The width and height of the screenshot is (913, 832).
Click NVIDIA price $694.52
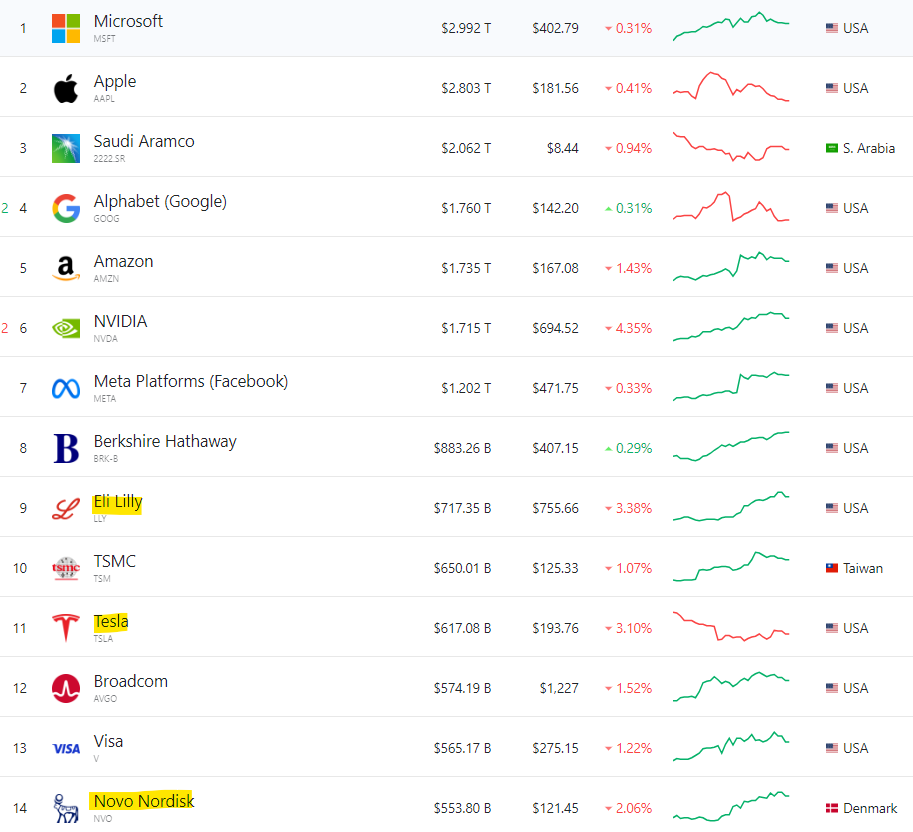[555, 328]
